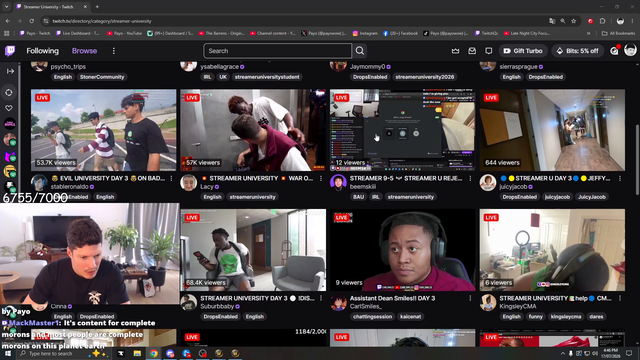Open the more options dots beside Browse

[x=113, y=51]
